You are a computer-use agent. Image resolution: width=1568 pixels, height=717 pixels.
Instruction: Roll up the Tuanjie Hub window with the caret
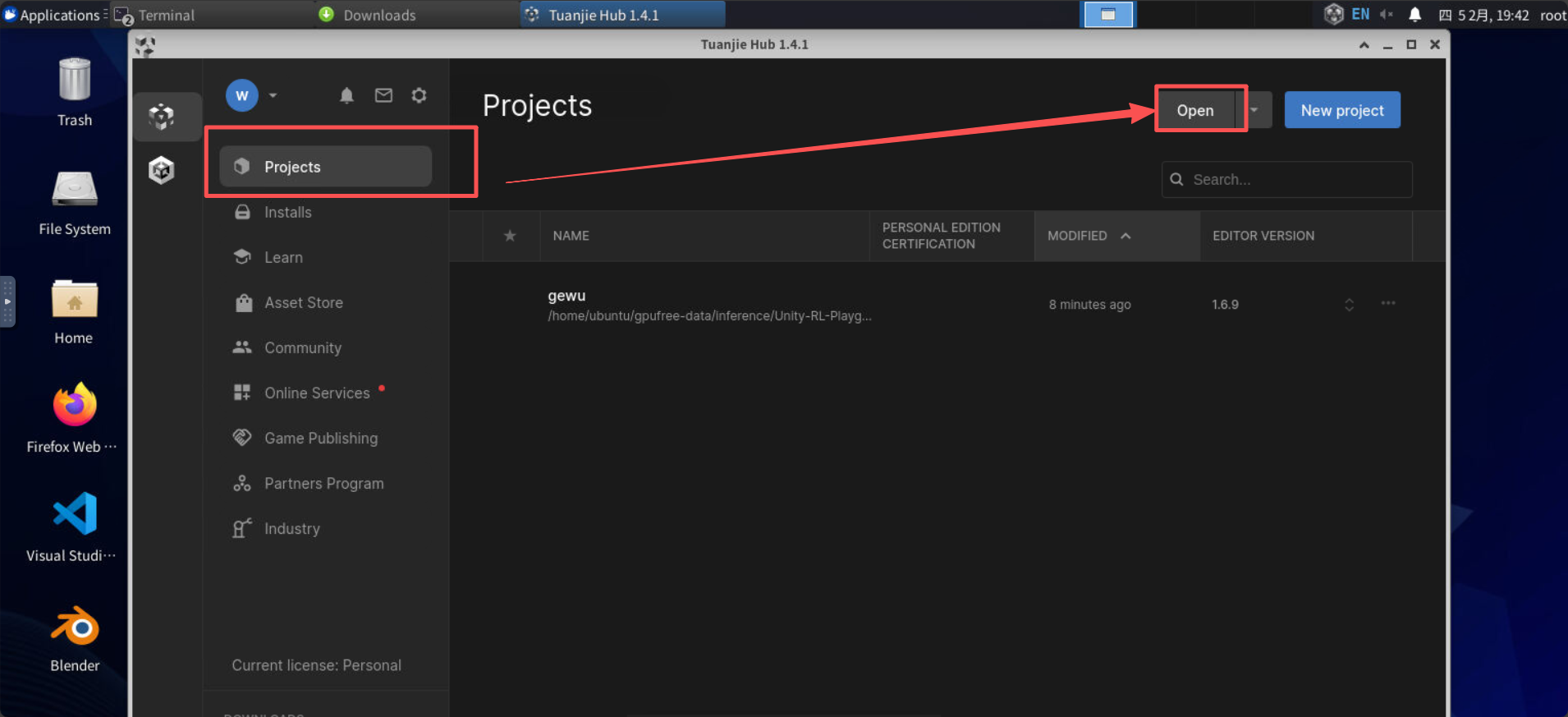(1364, 45)
